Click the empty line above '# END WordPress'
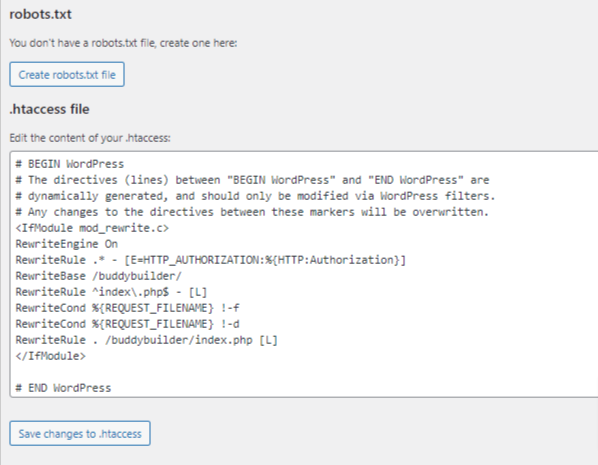Screen dimensions: 598x465 pos(304,372)
